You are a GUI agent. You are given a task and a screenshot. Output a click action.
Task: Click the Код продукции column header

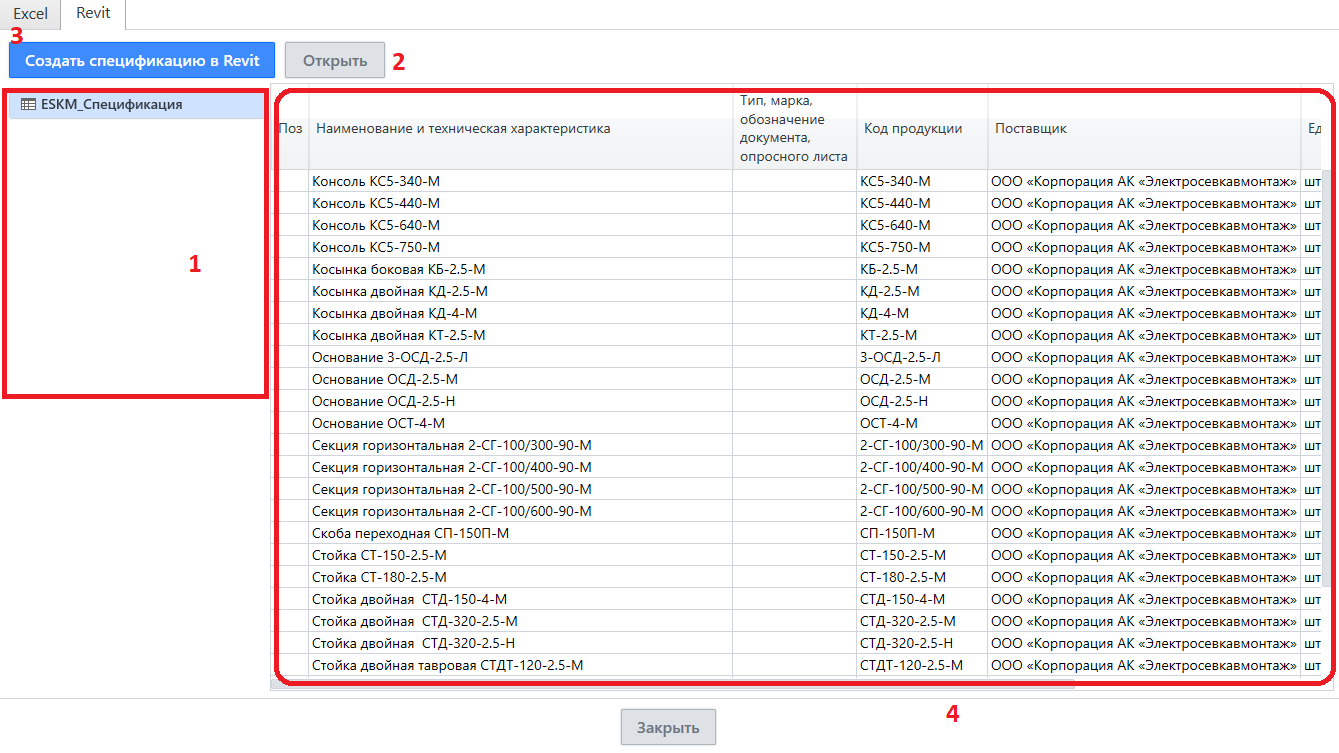click(913, 129)
